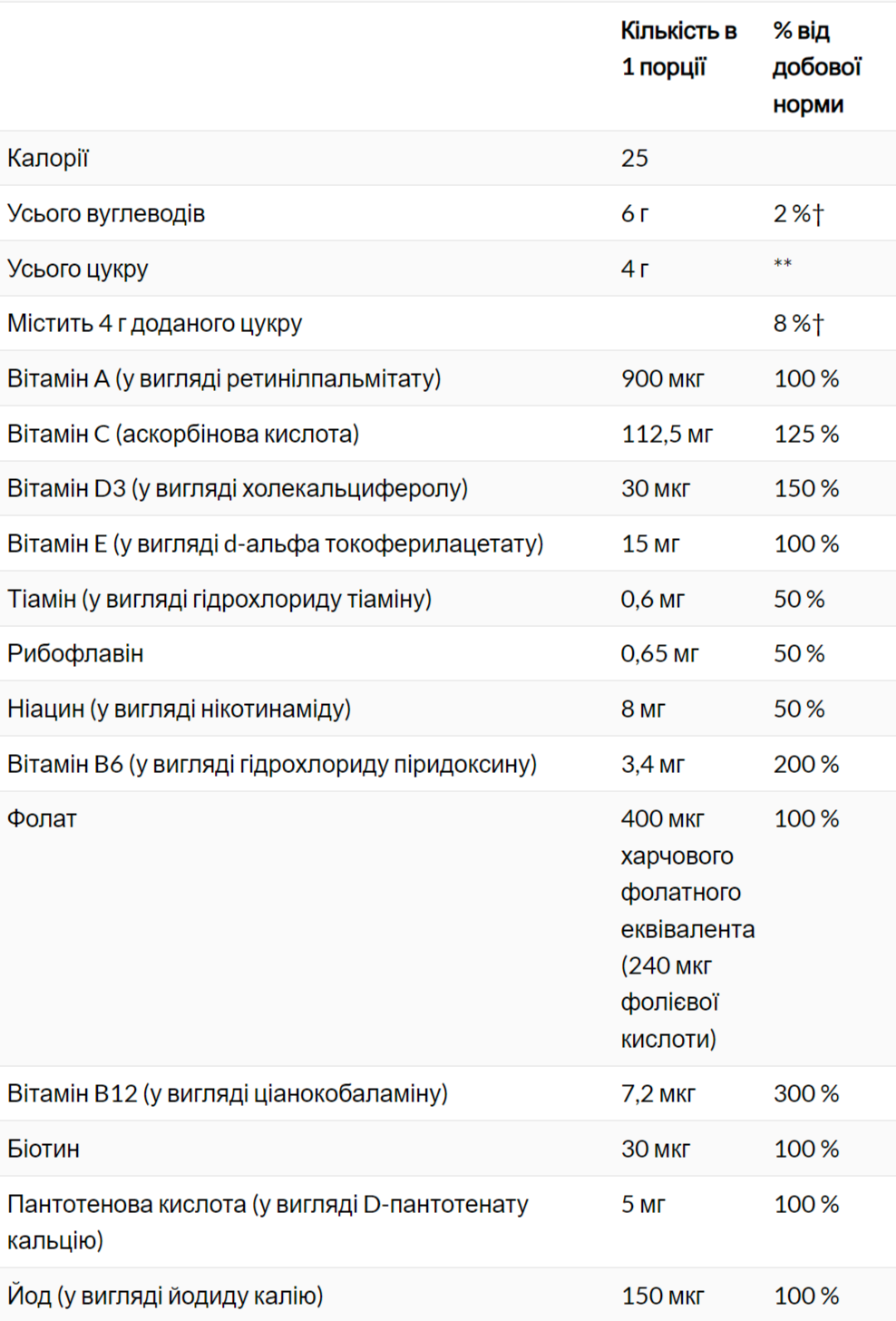The width and height of the screenshot is (896, 1321).
Task: Click the Вітамін A row label
Action: 223,379
